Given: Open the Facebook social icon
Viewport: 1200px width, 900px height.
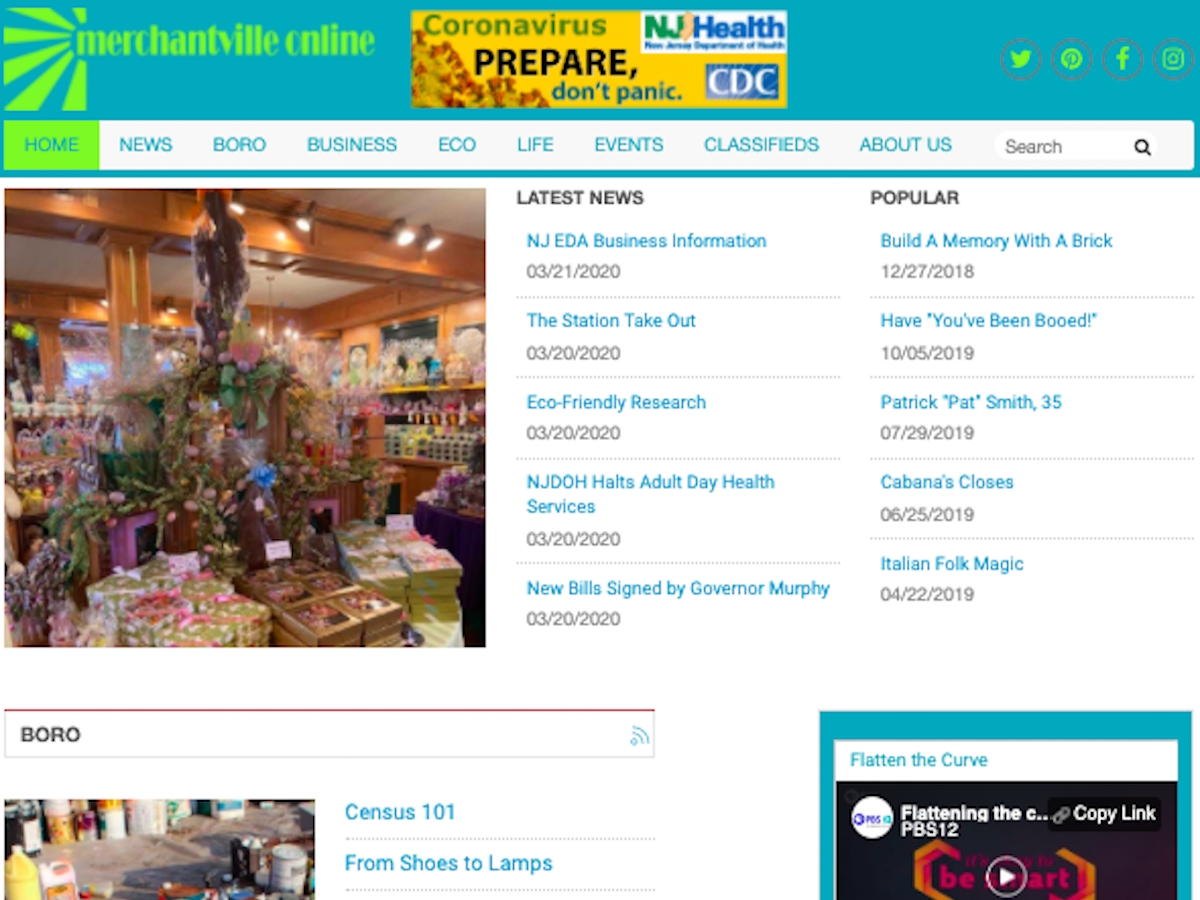Looking at the screenshot, I should (x=1122, y=59).
